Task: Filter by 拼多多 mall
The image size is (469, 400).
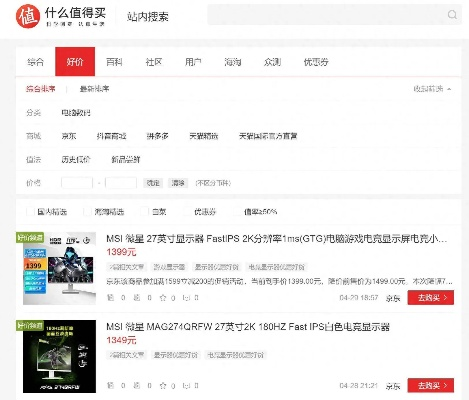Action: [x=157, y=136]
